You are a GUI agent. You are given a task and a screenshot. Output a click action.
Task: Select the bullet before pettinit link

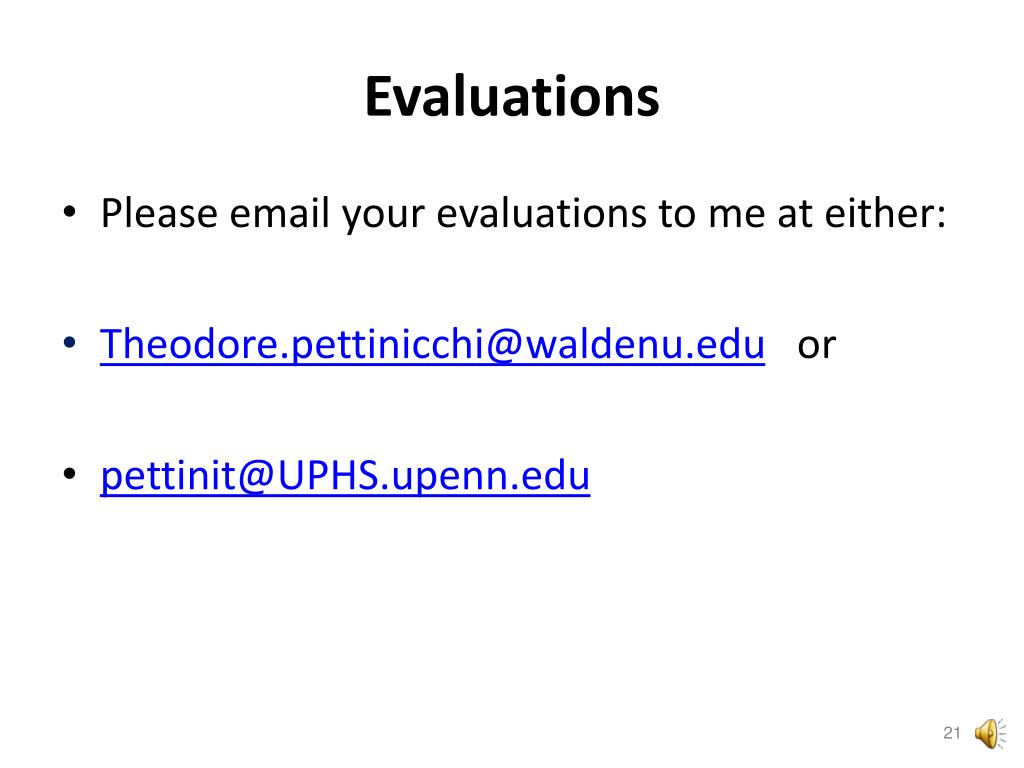[70, 473]
